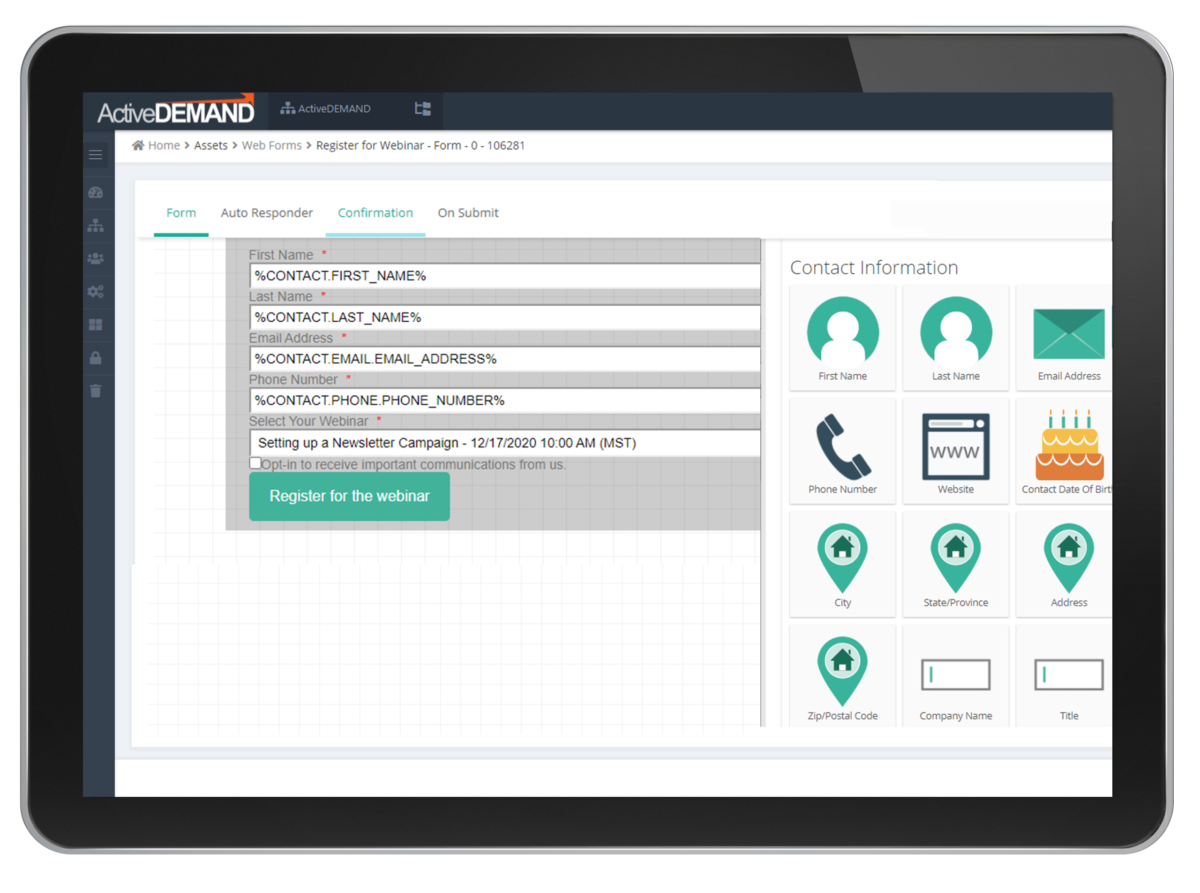Open the contacts people sidebar icon
Image resolution: width=1200 pixels, height=893 pixels.
[96, 259]
